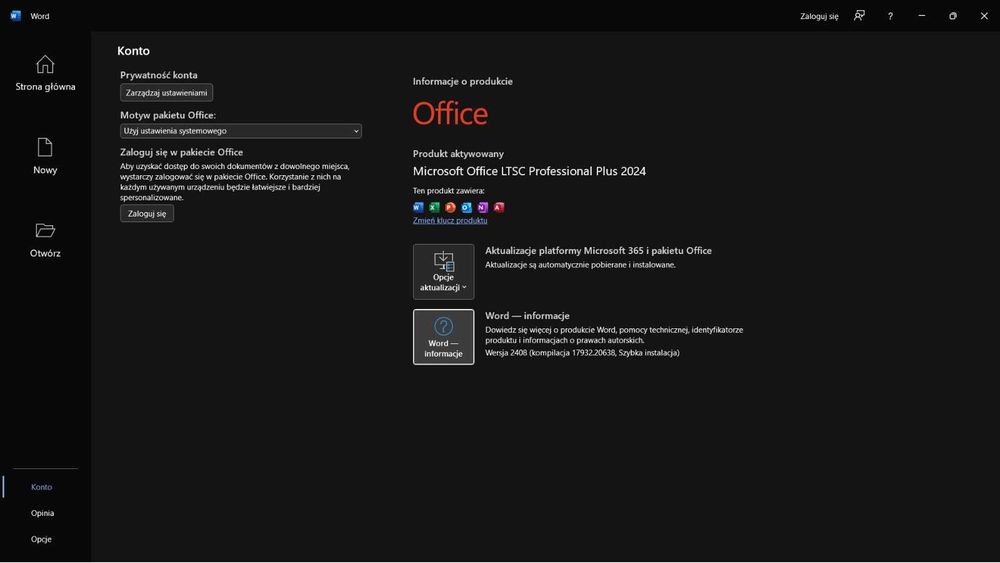Expand the Opcje aktualizacji dropdown button
The image size is (1000, 563).
[443, 272]
